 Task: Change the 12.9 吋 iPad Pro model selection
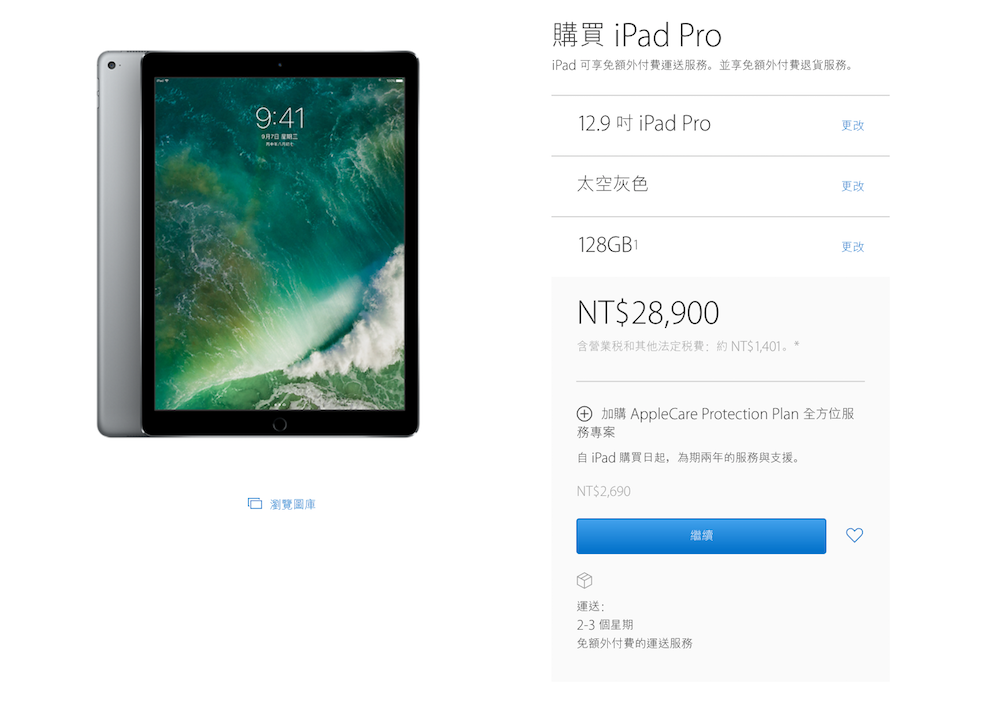point(852,125)
